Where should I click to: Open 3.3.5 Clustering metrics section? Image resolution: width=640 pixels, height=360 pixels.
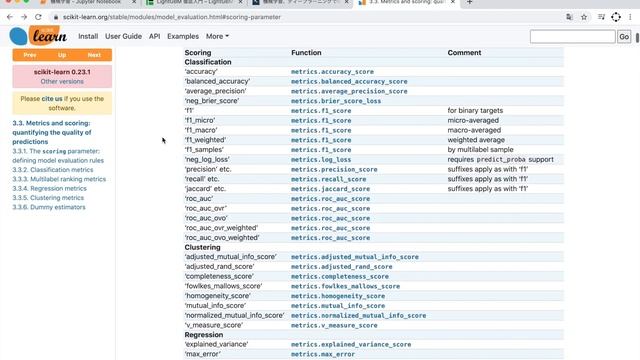click(48, 198)
